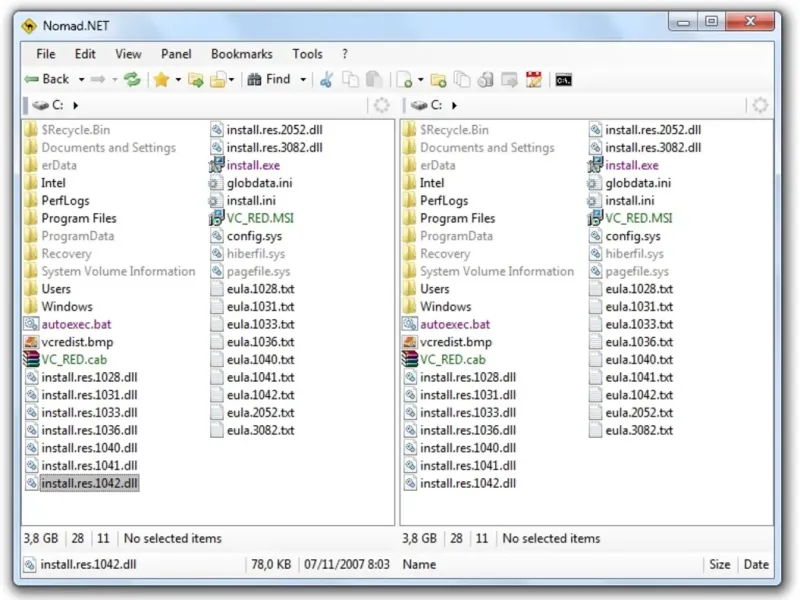Click the Forward arrow icon
The width and height of the screenshot is (800, 600).
point(98,79)
